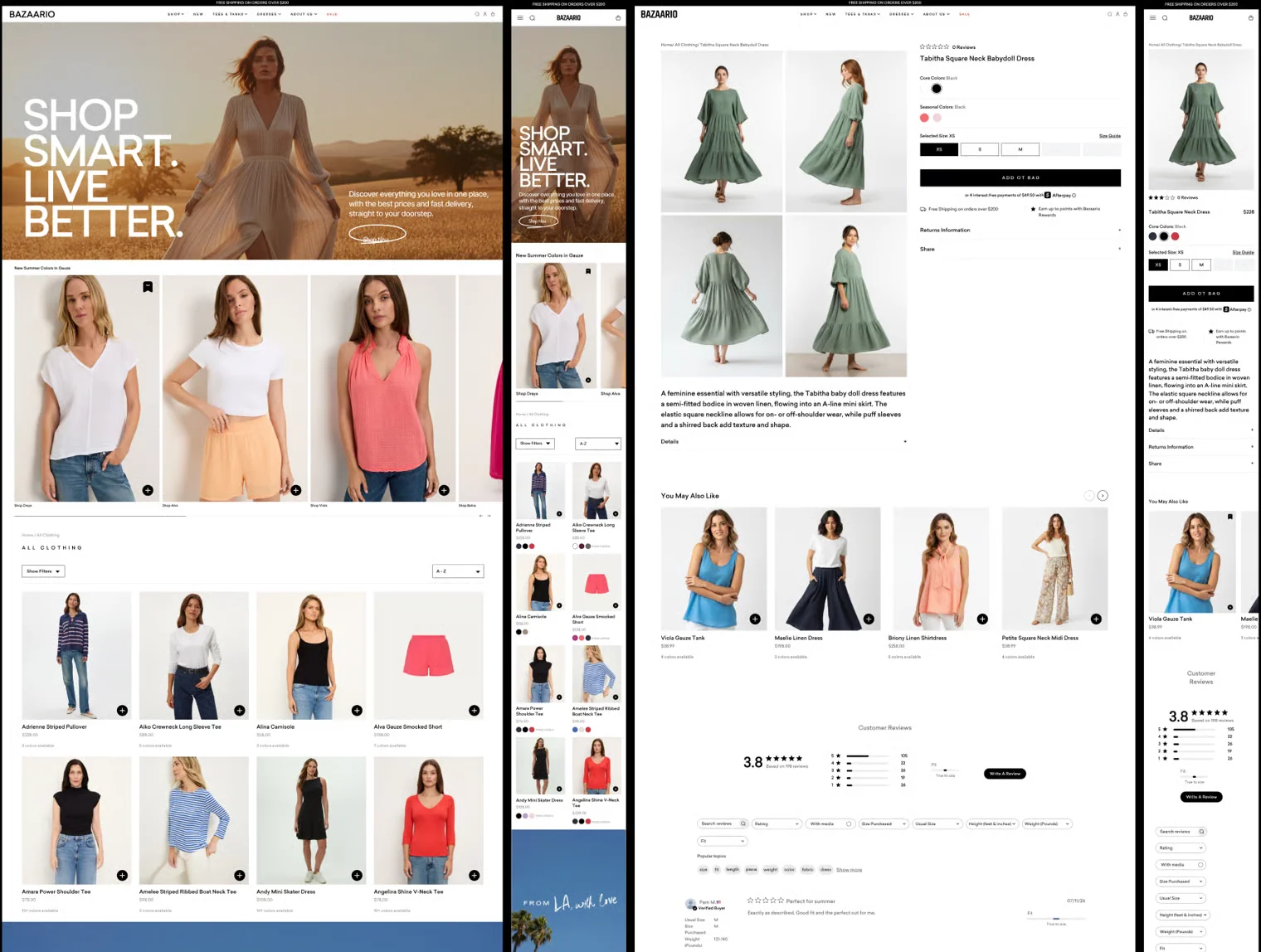Advance the You May Also Like carousel
This screenshot has width=1261, height=952.
[x=1103, y=496]
